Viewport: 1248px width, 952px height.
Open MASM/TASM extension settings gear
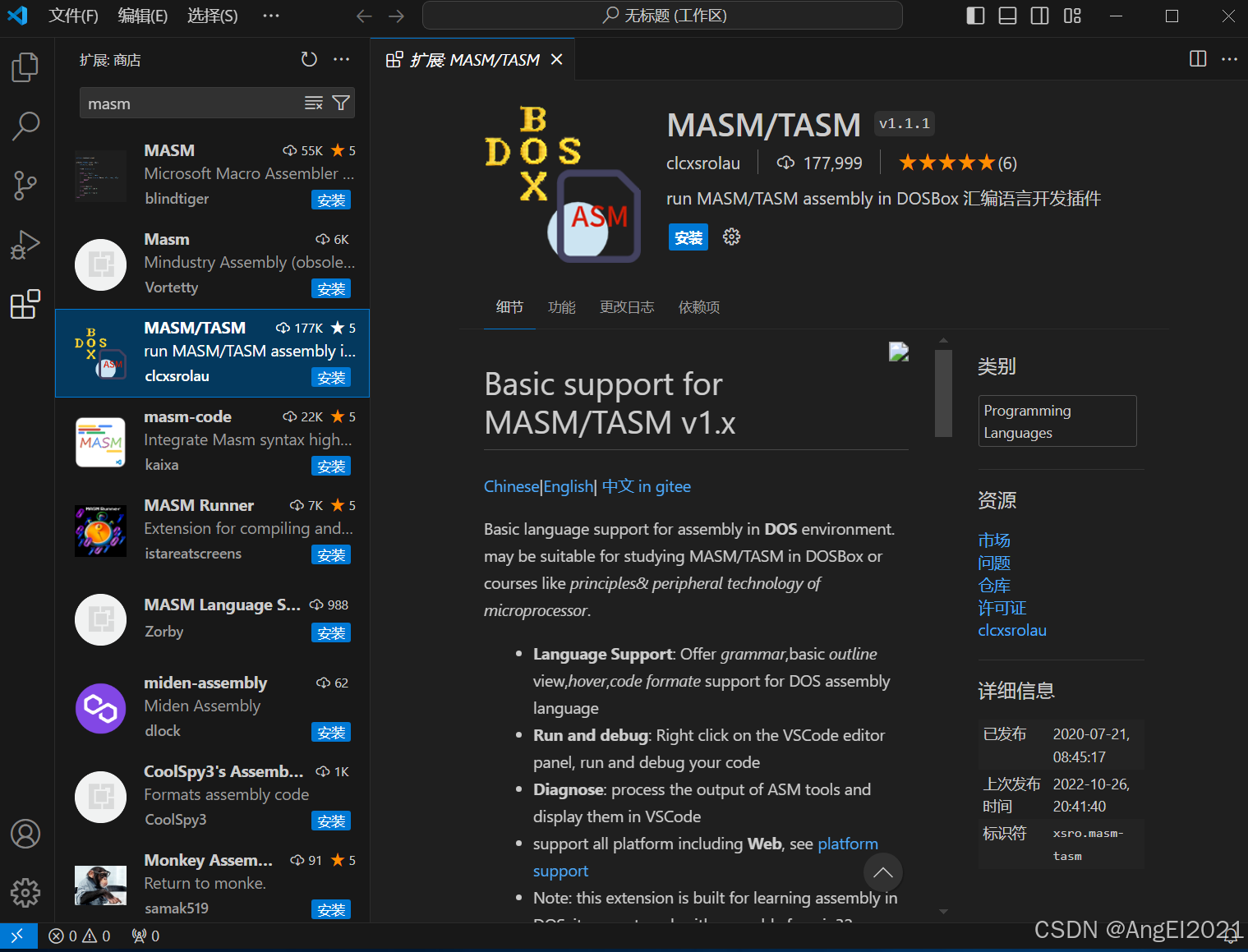[731, 237]
